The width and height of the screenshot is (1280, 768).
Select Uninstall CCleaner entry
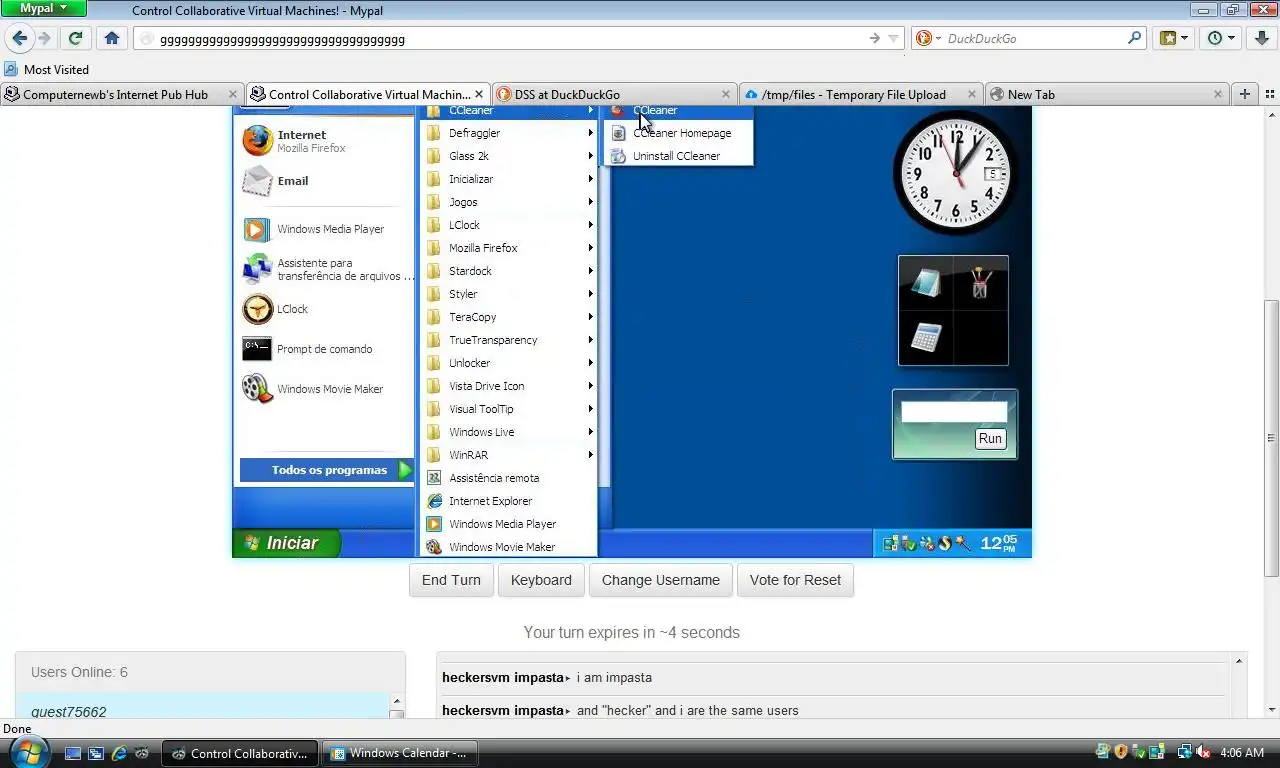tap(678, 156)
